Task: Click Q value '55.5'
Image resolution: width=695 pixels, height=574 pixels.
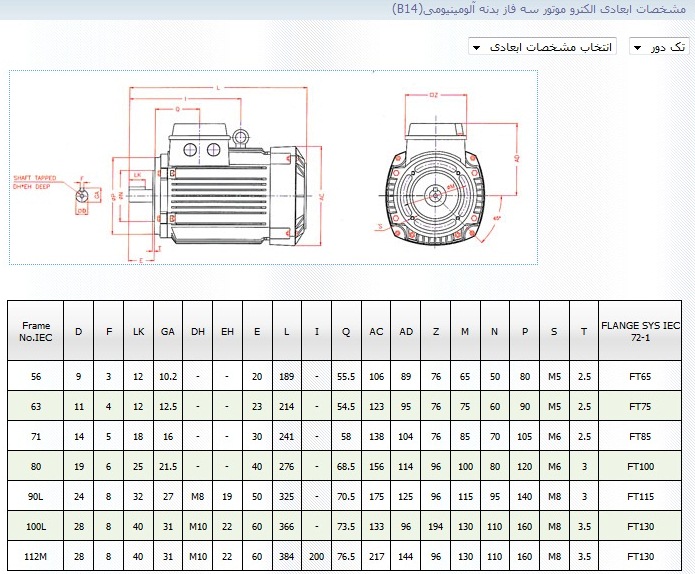Action: 346,376
